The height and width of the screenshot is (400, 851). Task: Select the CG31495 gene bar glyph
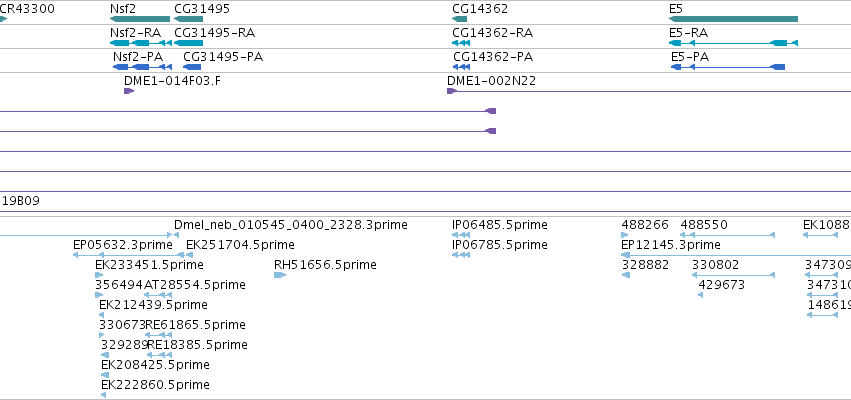point(188,19)
